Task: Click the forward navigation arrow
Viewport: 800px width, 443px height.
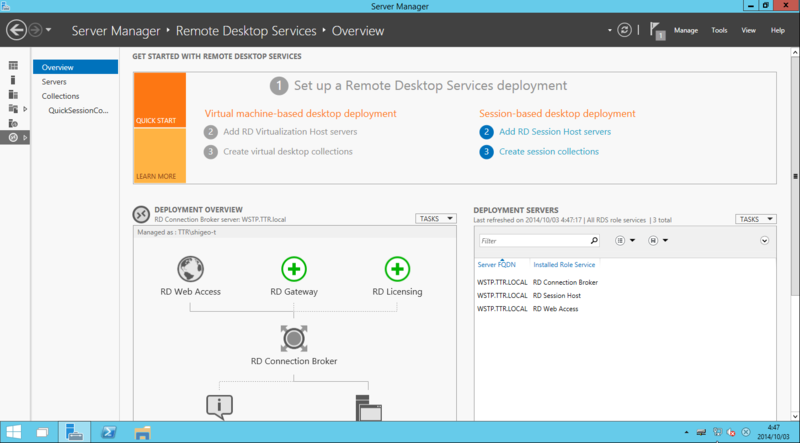Action: point(35,30)
